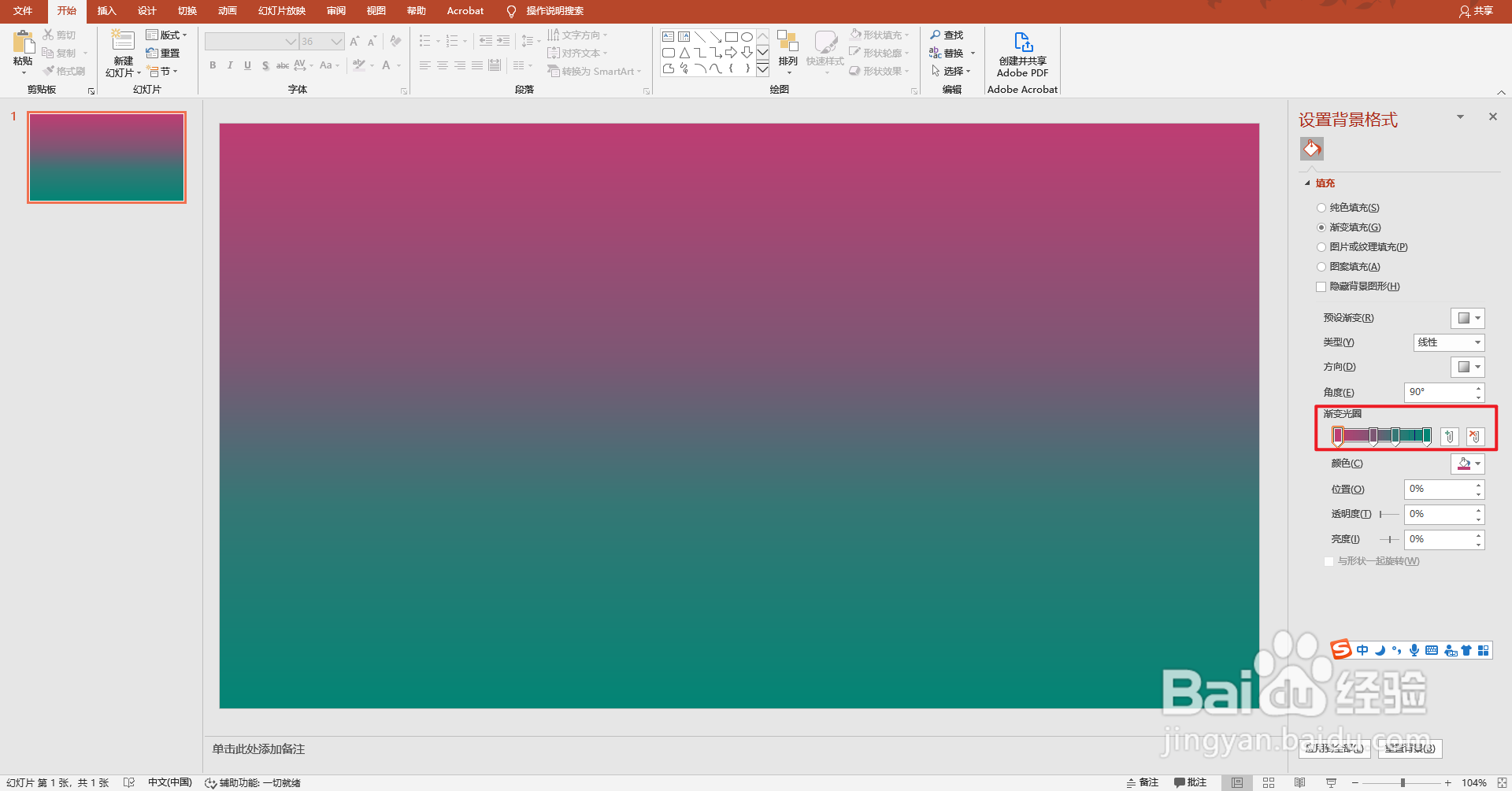Click the Share (共享) button
The height and width of the screenshot is (791, 1512).
(1476, 11)
